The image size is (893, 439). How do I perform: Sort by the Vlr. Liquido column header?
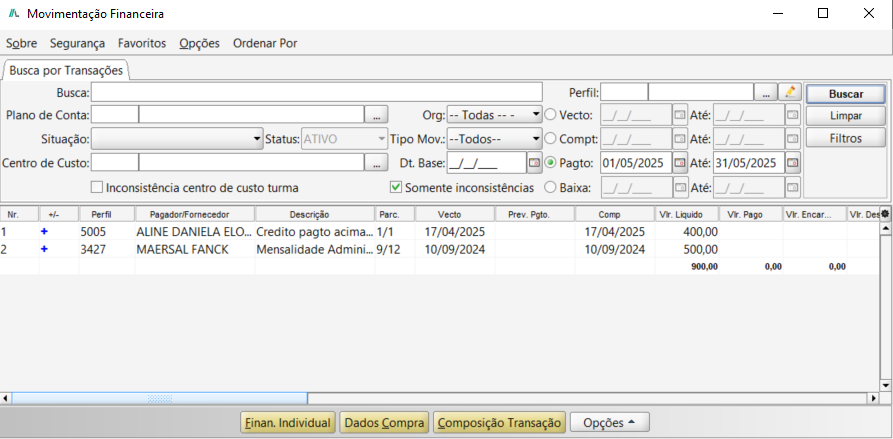click(x=687, y=215)
